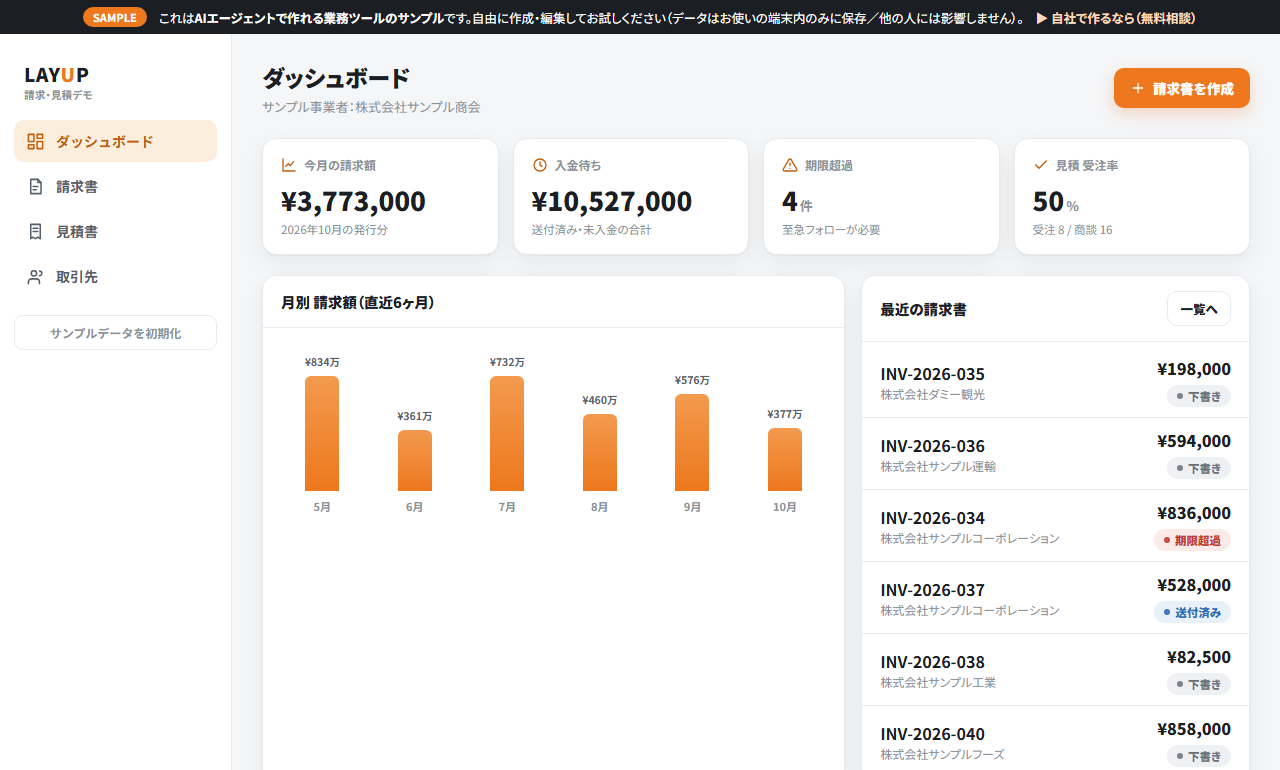Click the 最近の請求書 heading
This screenshot has width=1280, height=770.
[923, 310]
